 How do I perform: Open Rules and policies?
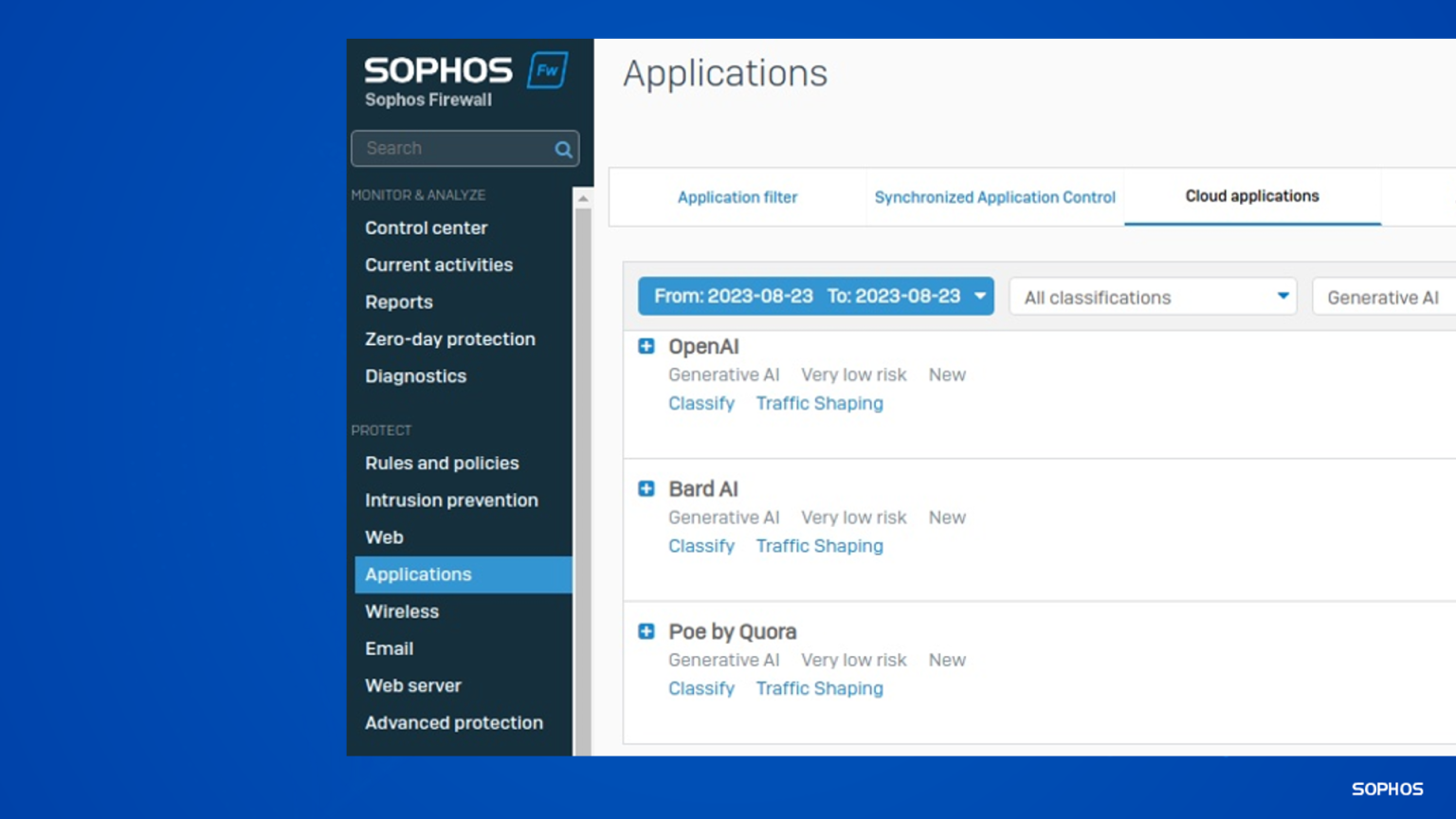pos(442,463)
